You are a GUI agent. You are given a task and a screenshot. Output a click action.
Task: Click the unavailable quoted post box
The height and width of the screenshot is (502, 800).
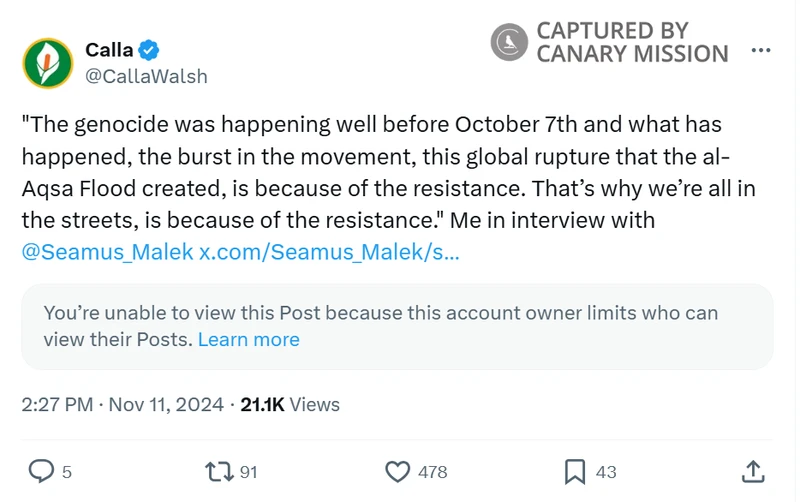click(x=397, y=327)
